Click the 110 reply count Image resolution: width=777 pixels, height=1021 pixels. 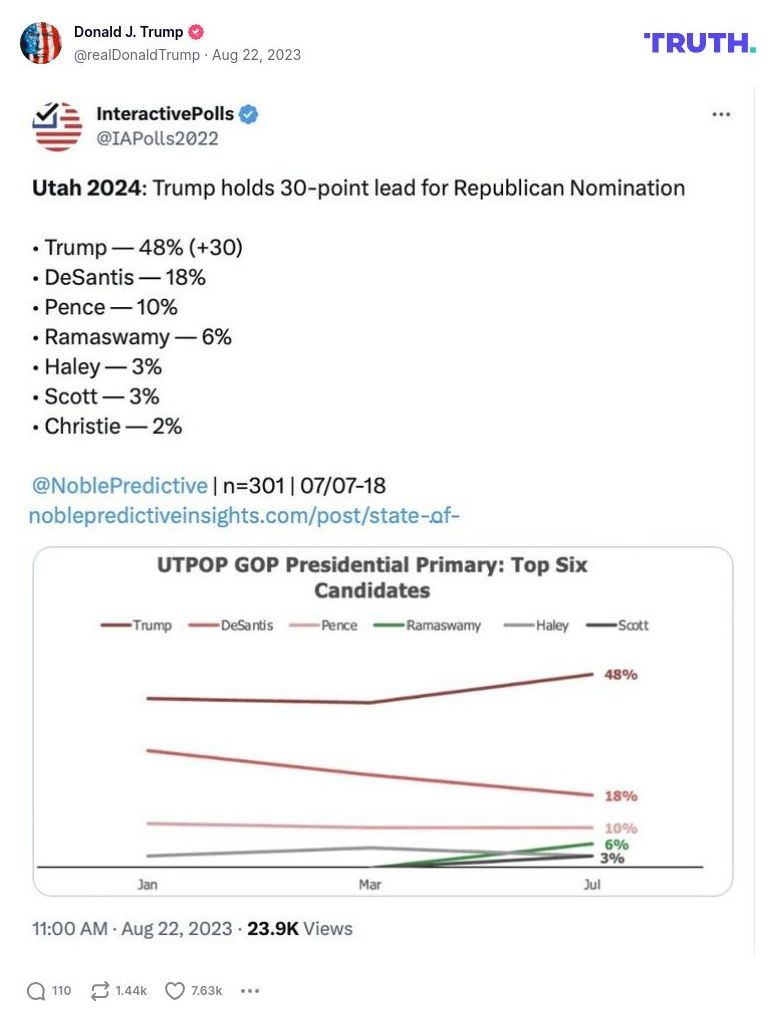pos(62,991)
